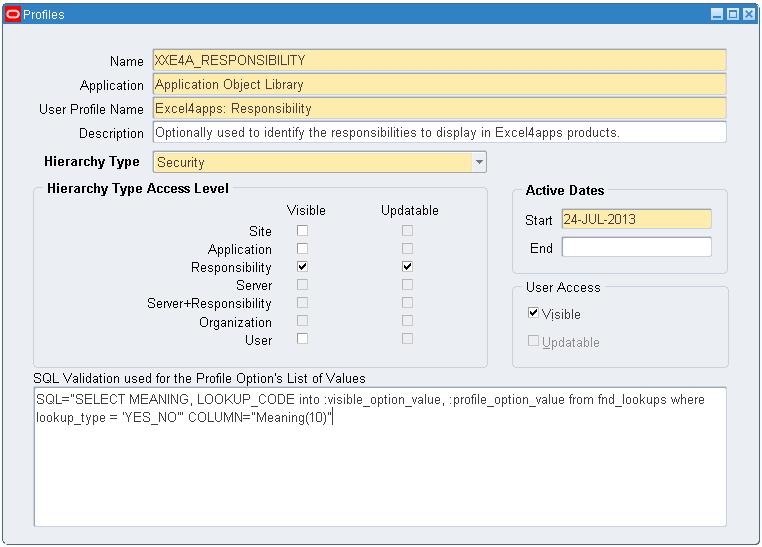Click the User Profile Name field

click(x=439, y=108)
